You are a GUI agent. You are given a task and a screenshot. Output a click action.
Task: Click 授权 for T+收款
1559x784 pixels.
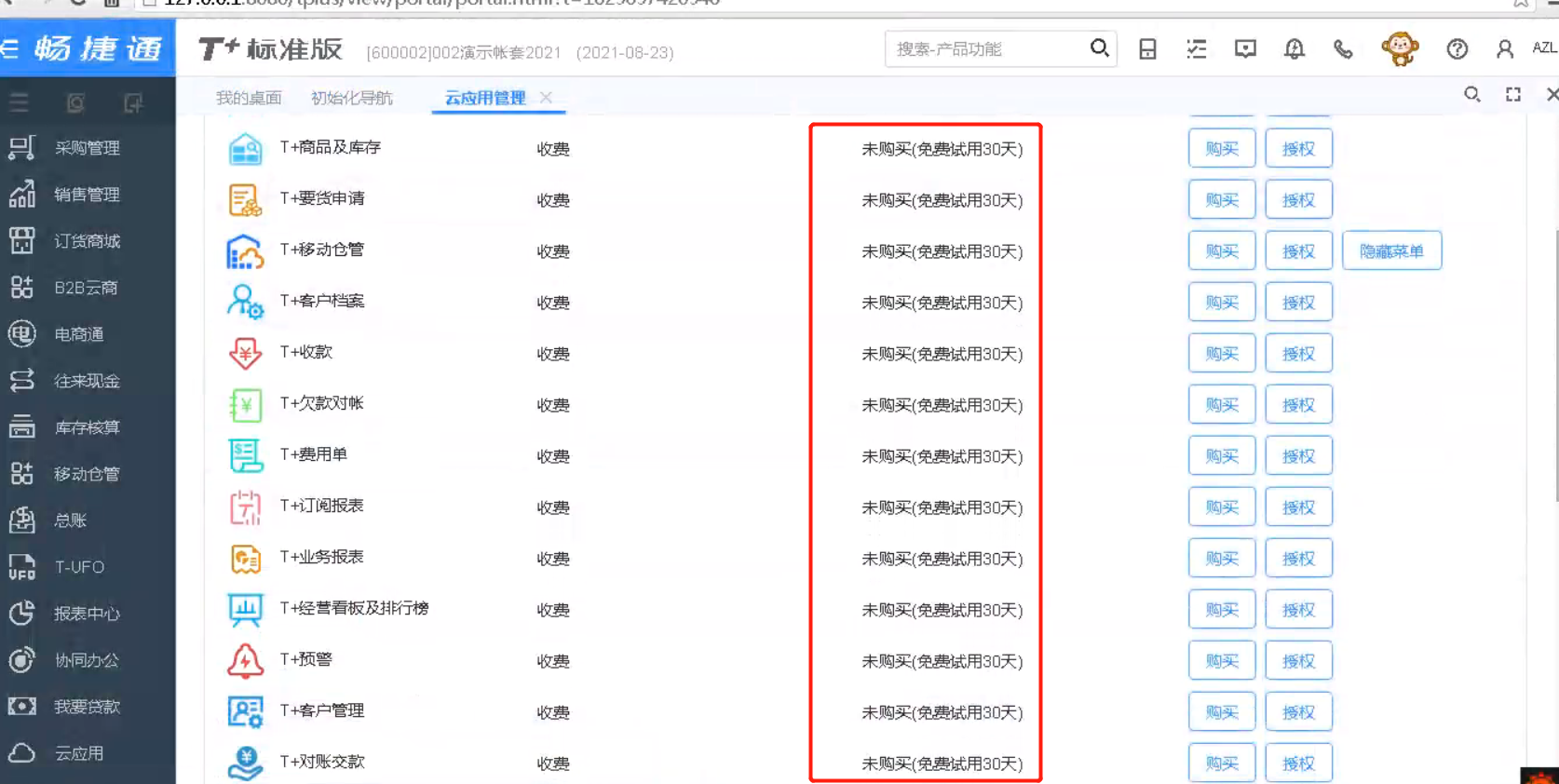click(x=1298, y=354)
